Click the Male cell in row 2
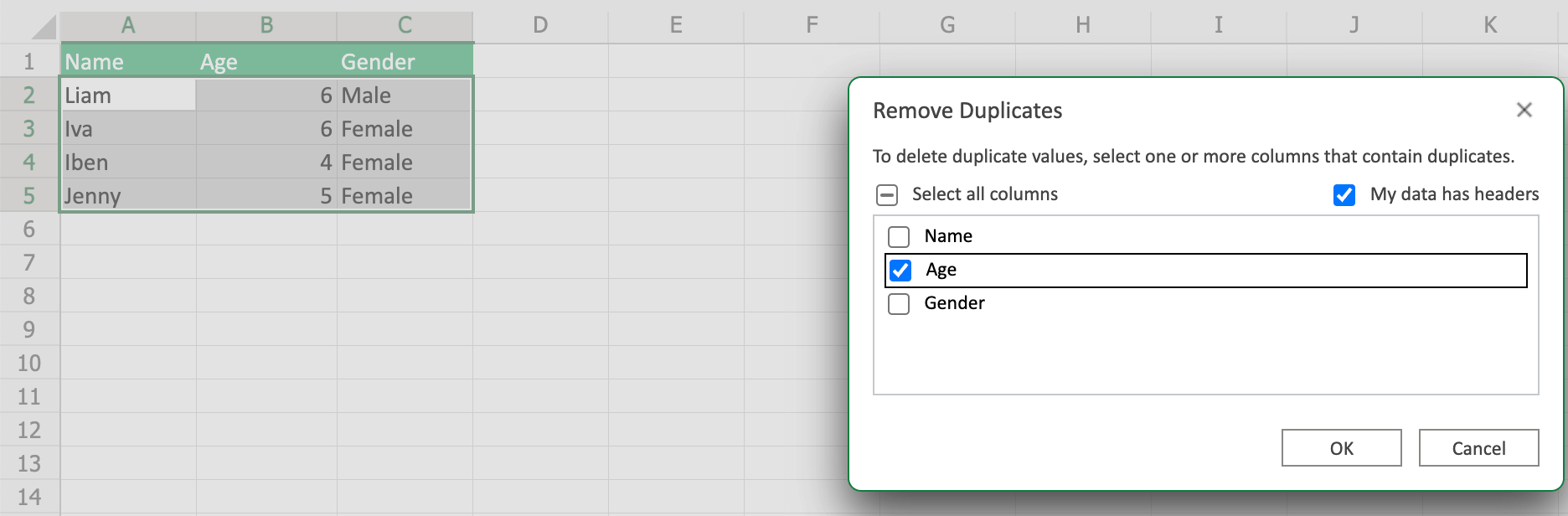 pyautogui.click(x=405, y=95)
